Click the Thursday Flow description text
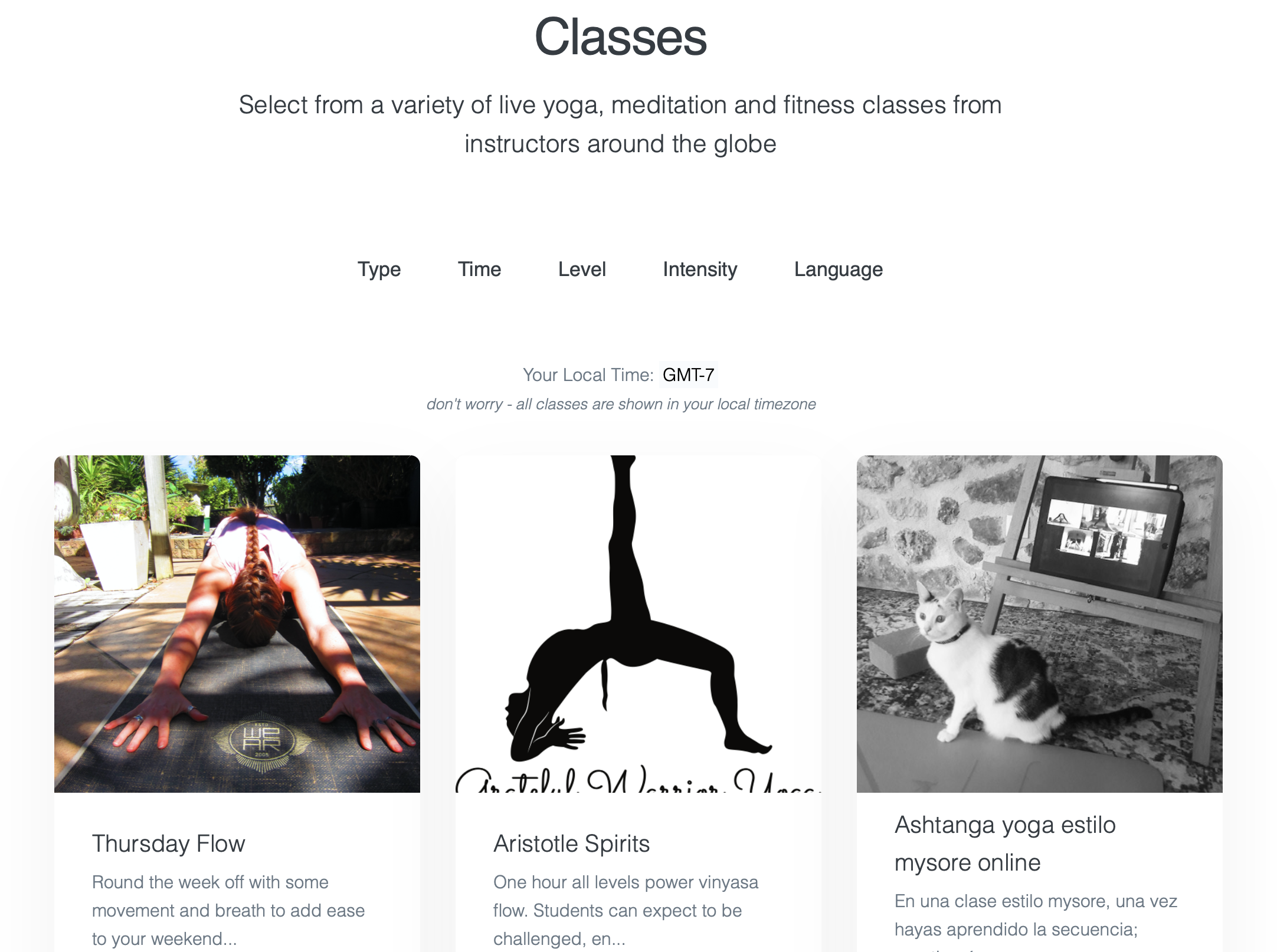 [x=228, y=910]
